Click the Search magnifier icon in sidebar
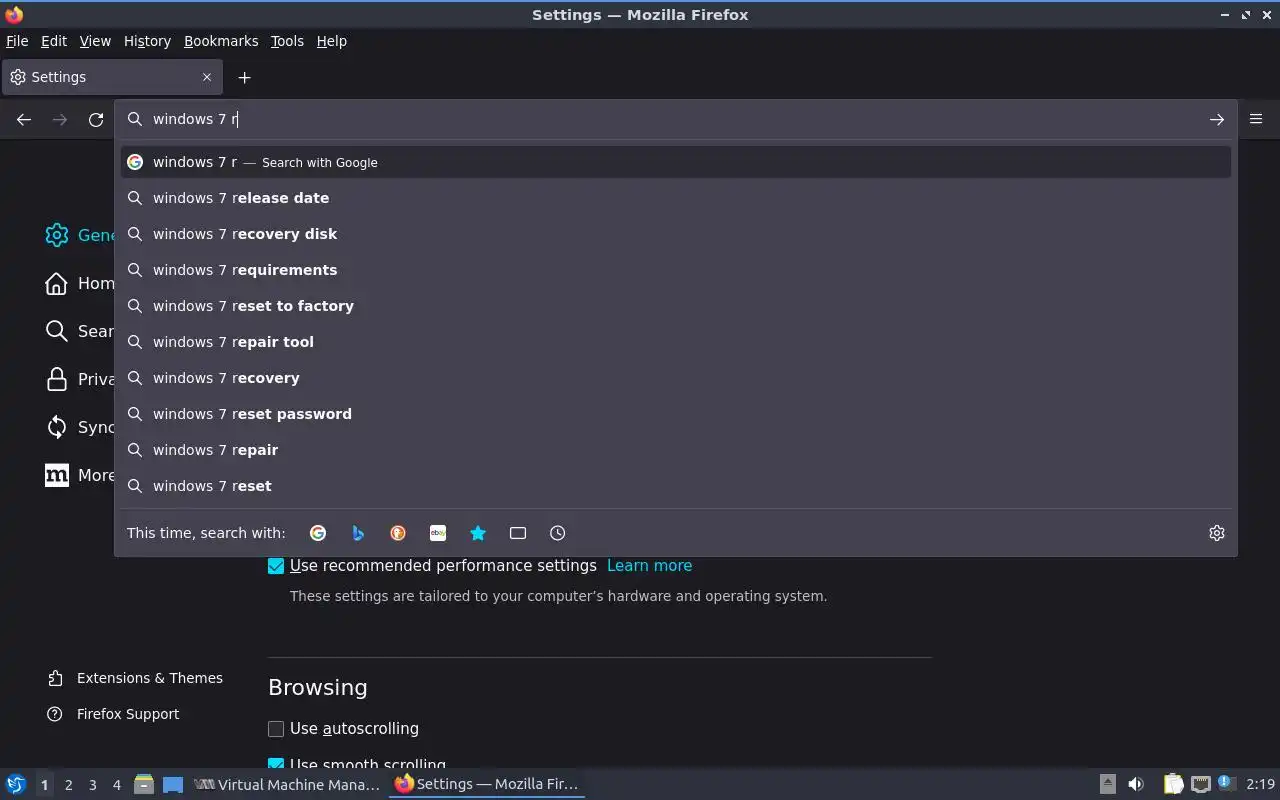The image size is (1280, 800). click(57, 331)
